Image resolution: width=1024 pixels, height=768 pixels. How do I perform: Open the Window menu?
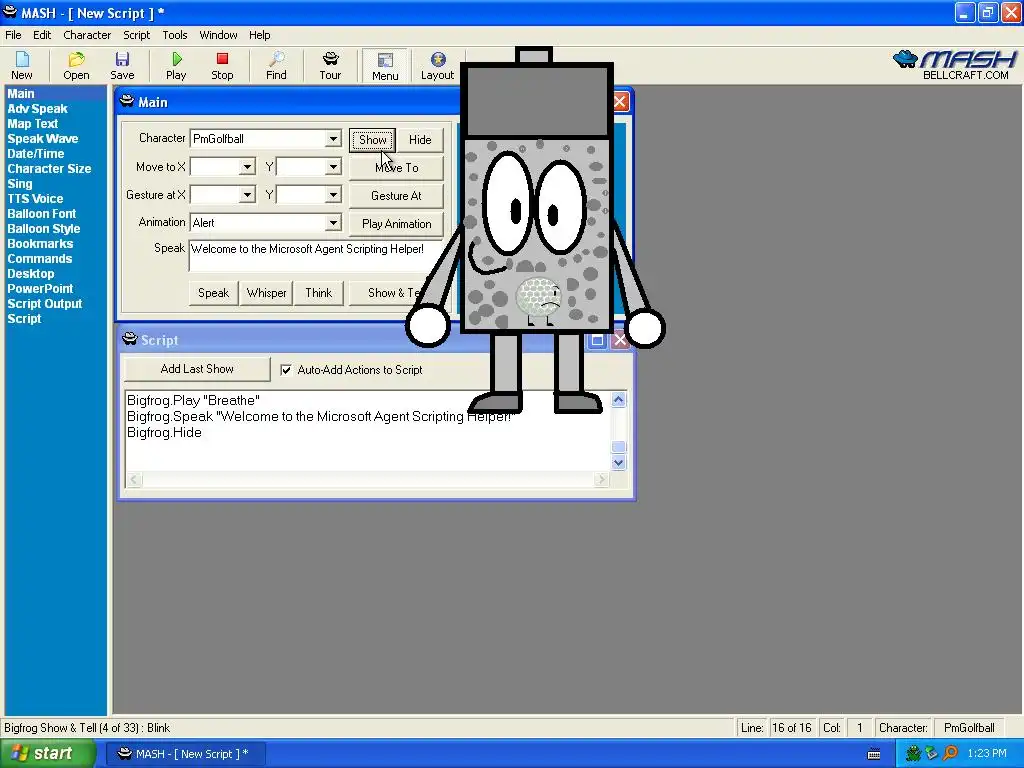(218, 35)
